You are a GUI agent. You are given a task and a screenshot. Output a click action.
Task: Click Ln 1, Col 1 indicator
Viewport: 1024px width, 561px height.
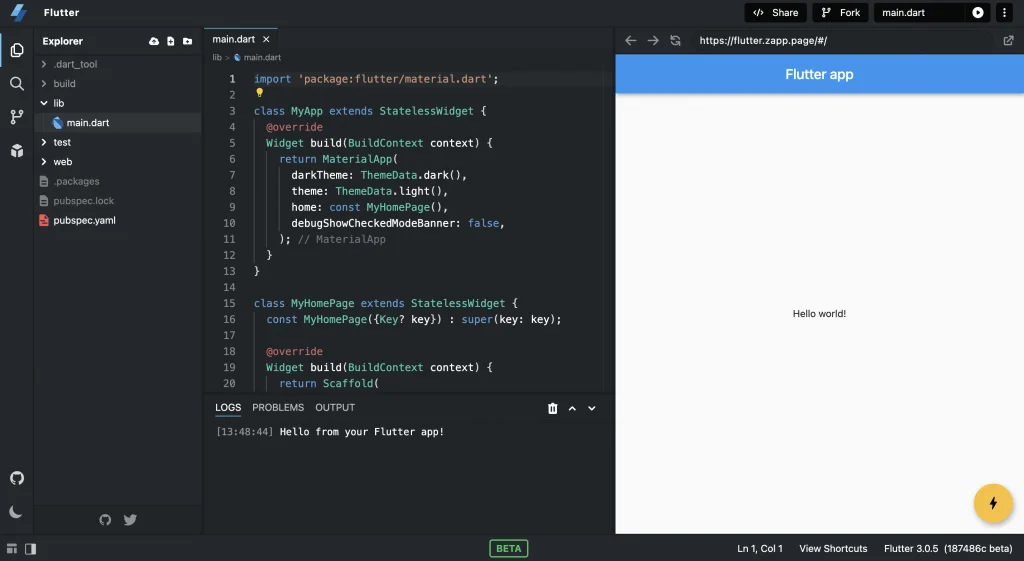pyautogui.click(x=760, y=549)
